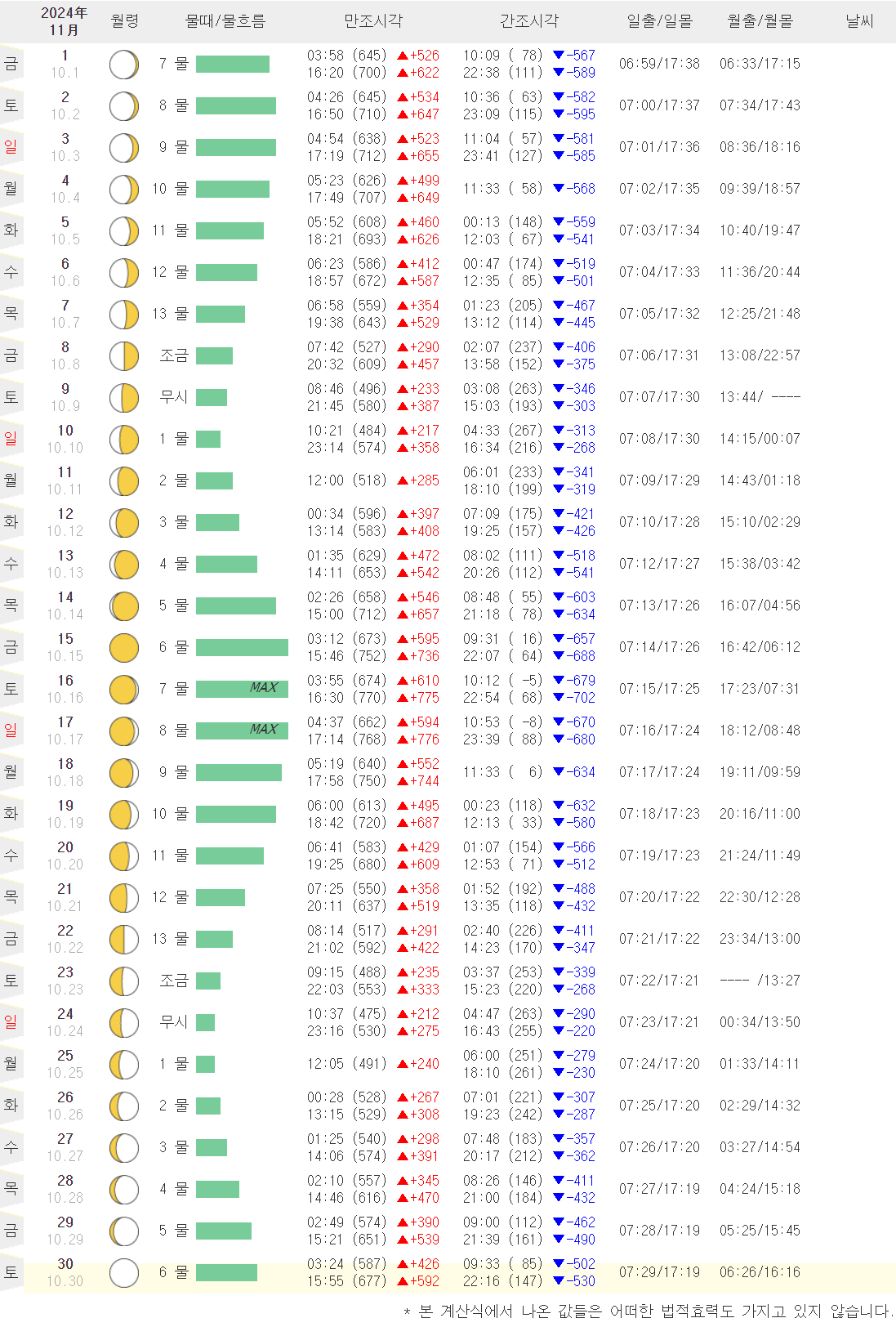Click the moonrise/moonset value 17:23/07:31

pyautogui.click(x=760, y=689)
